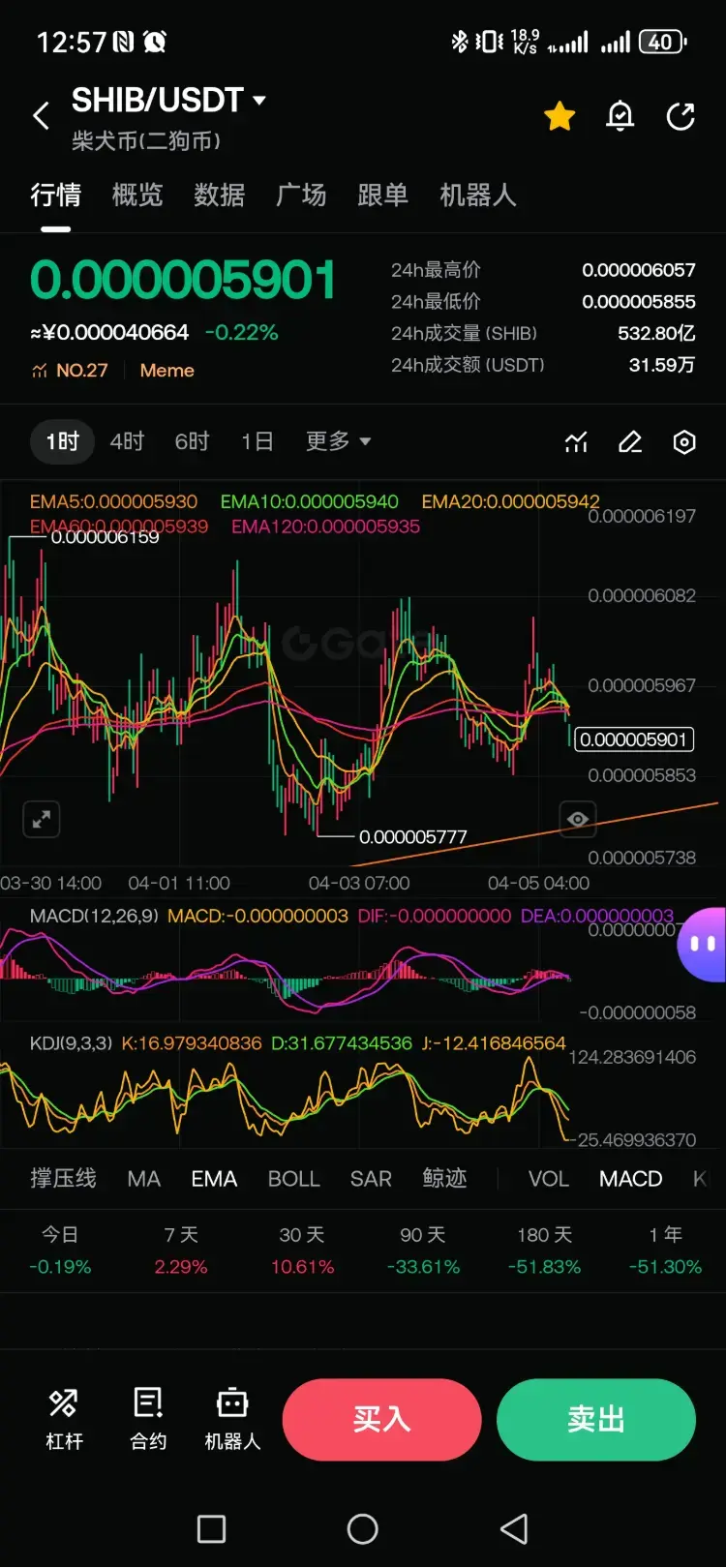The height and width of the screenshot is (1568, 726).
Task: Enable the 鲸迹 indicator
Action: (x=444, y=1179)
